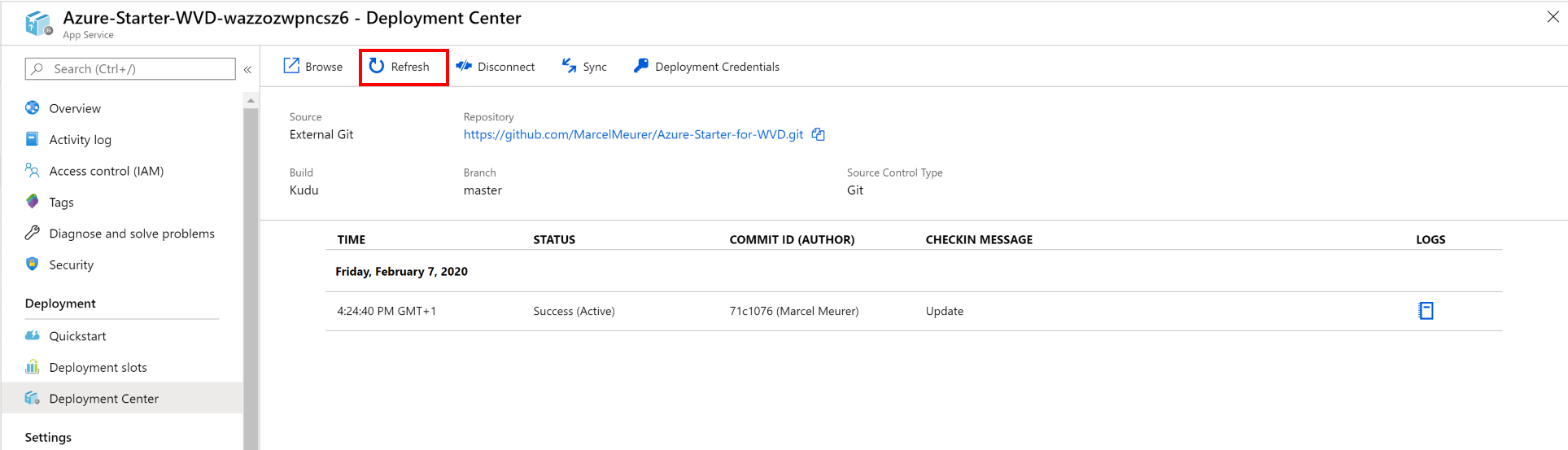Click the Security shield icon
Viewport: 1568px width, 450px height.
pos(33,264)
